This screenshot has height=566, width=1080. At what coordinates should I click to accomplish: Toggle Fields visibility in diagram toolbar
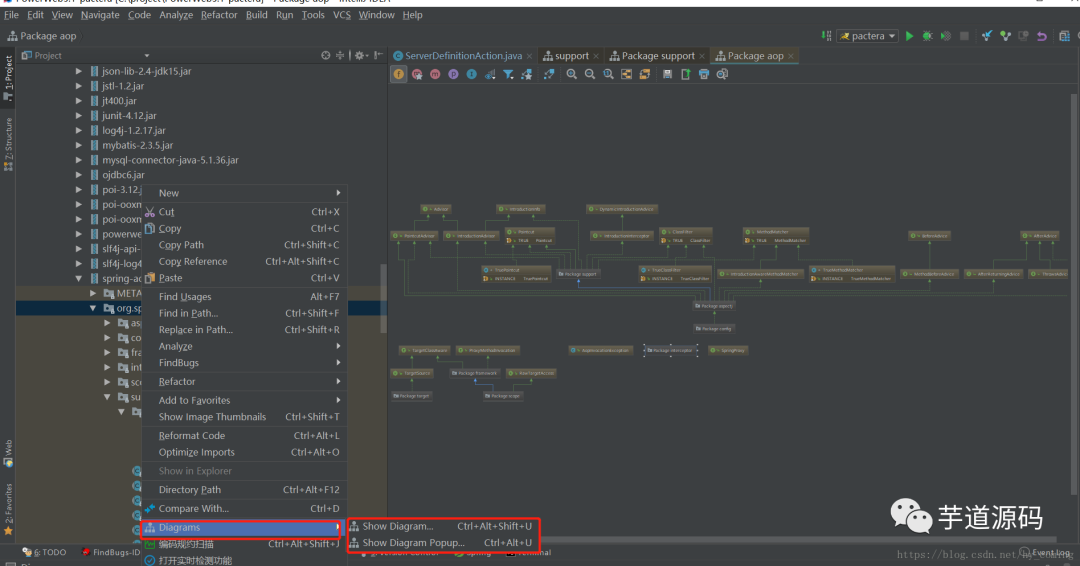[399, 74]
